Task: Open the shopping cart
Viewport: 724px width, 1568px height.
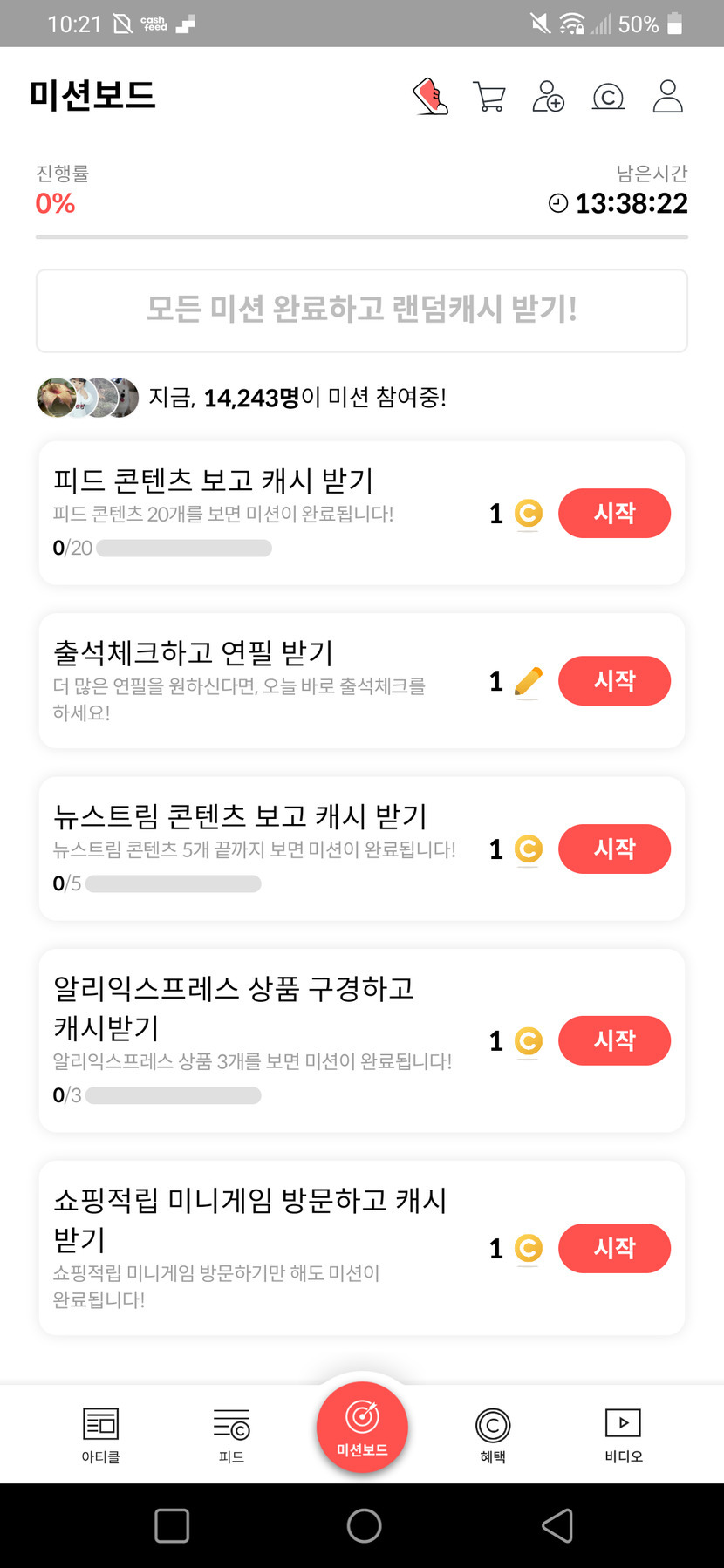Action: click(488, 96)
